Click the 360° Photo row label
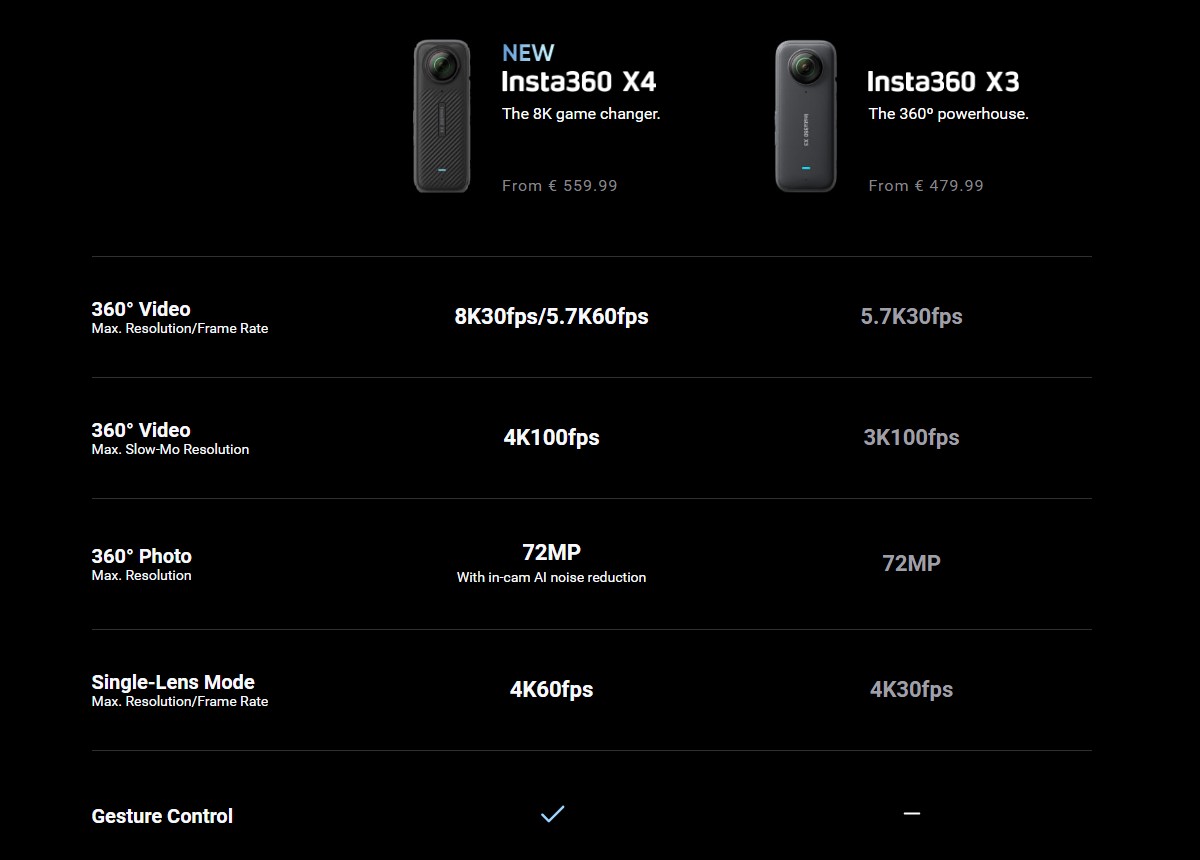The width and height of the screenshot is (1200, 860). [x=141, y=556]
